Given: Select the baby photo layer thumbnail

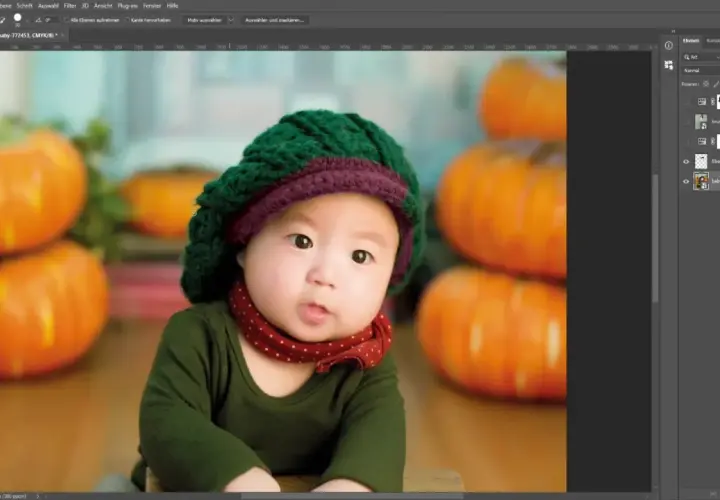Looking at the screenshot, I should 701,181.
